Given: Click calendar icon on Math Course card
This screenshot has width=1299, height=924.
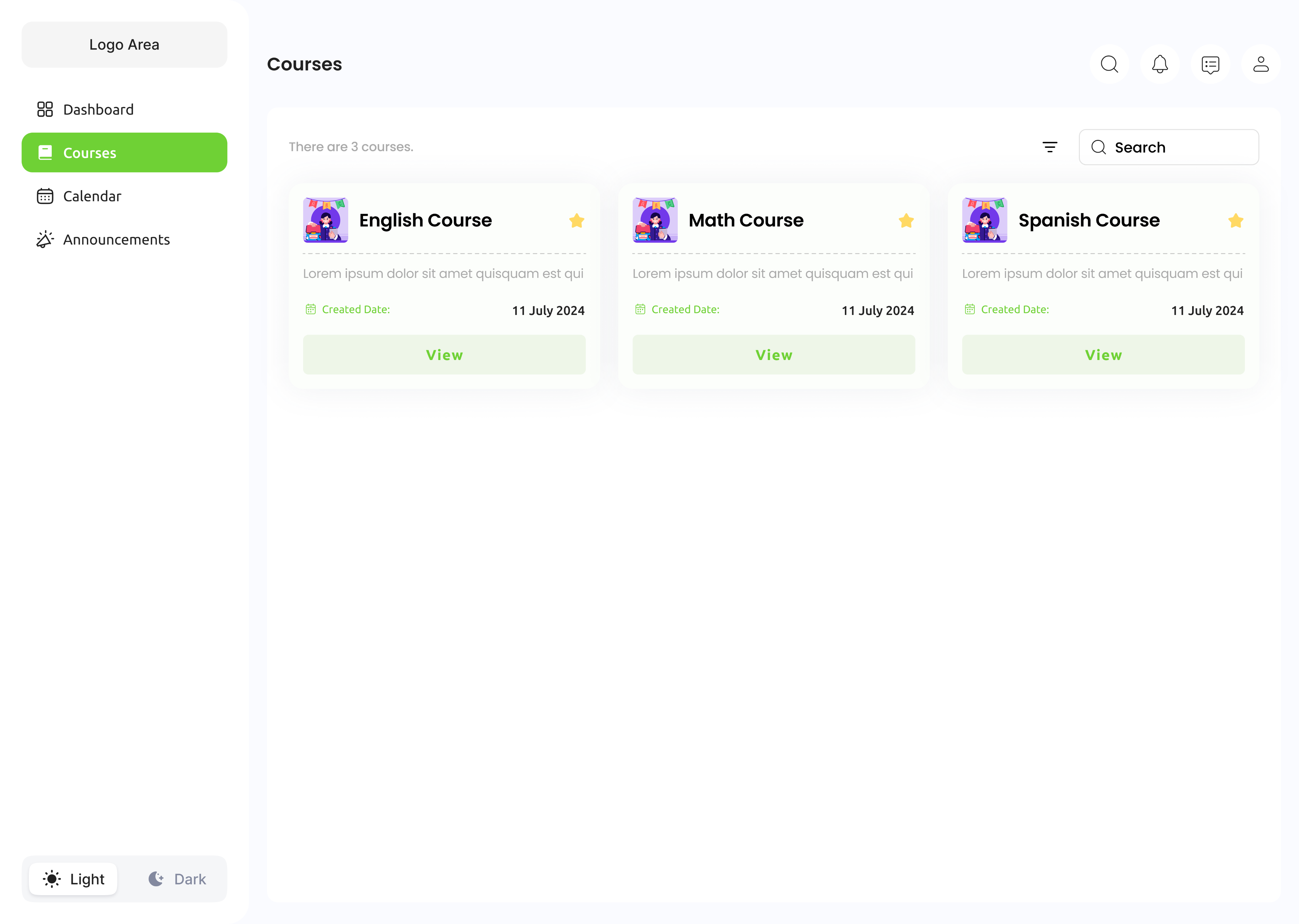Looking at the screenshot, I should click(x=640, y=310).
